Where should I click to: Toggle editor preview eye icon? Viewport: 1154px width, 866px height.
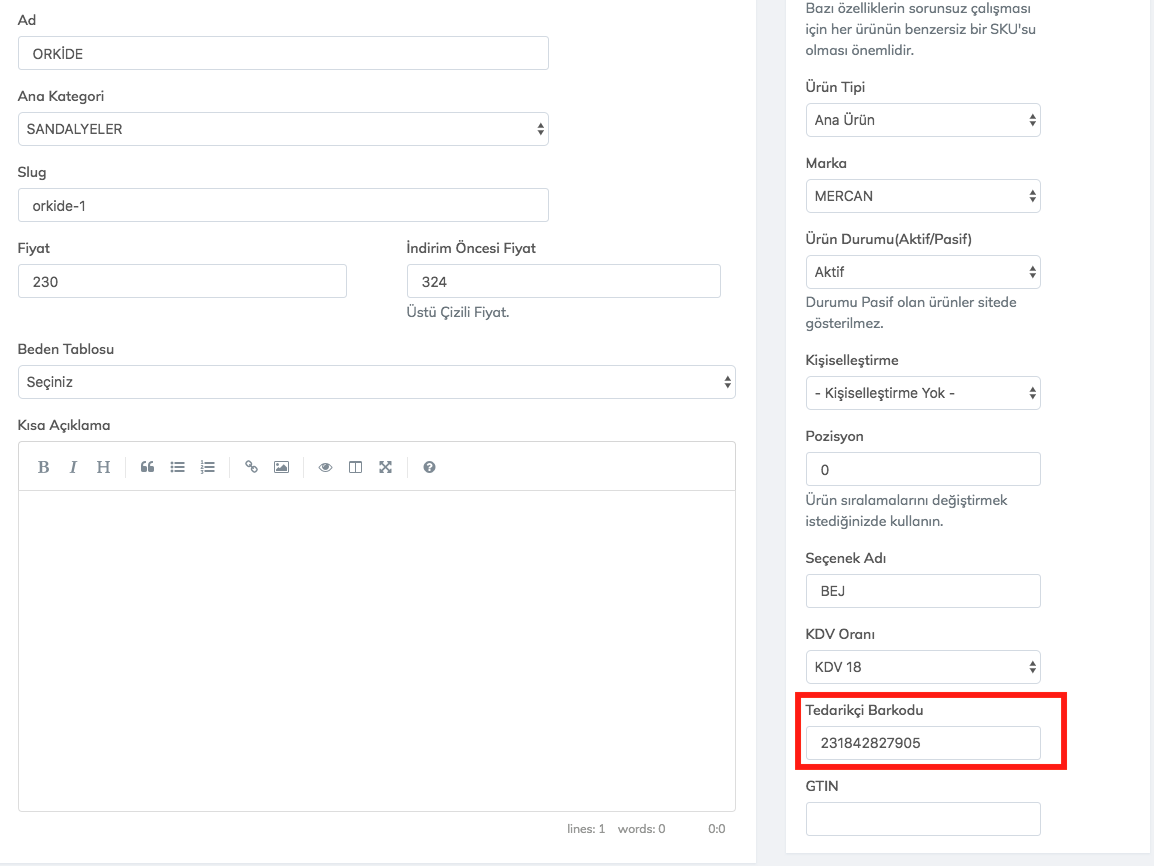tap(325, 467)
